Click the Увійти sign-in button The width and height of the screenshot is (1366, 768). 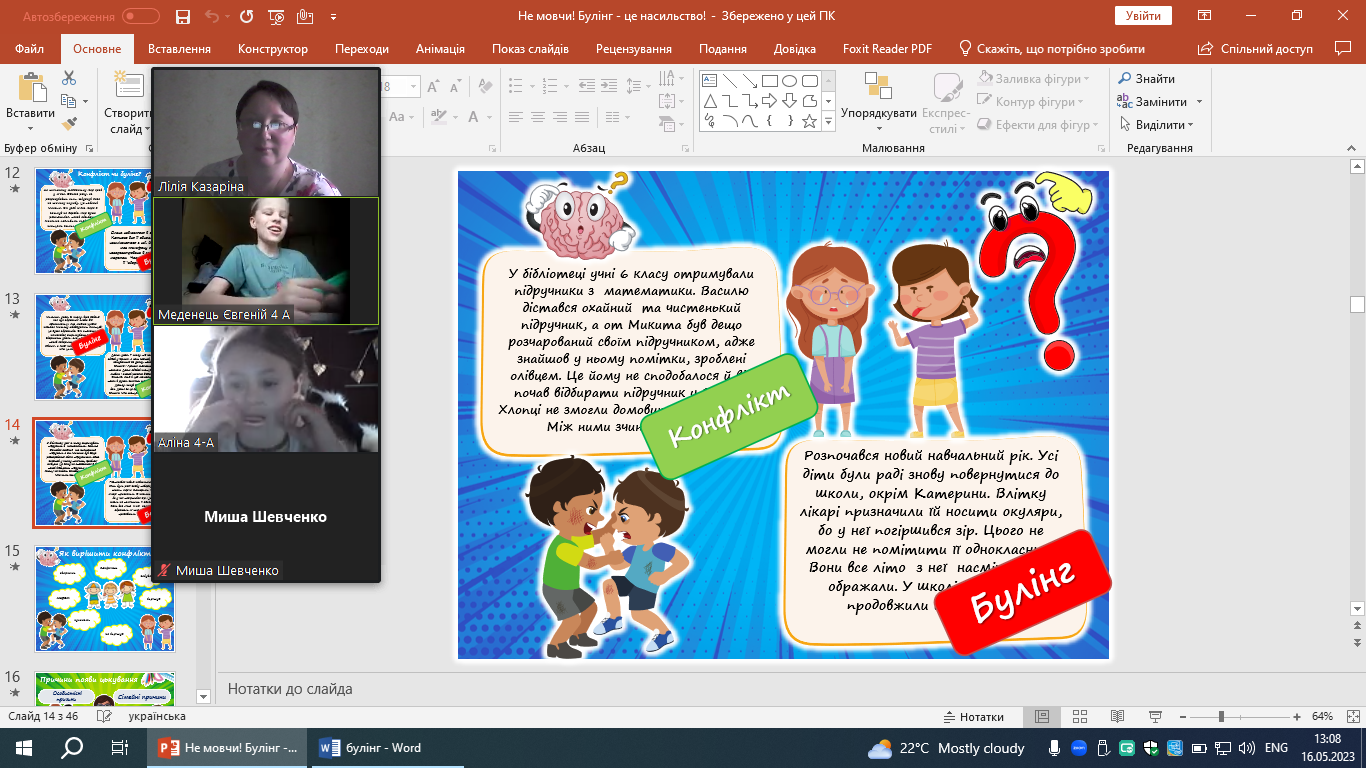(x=1142, y=16)
